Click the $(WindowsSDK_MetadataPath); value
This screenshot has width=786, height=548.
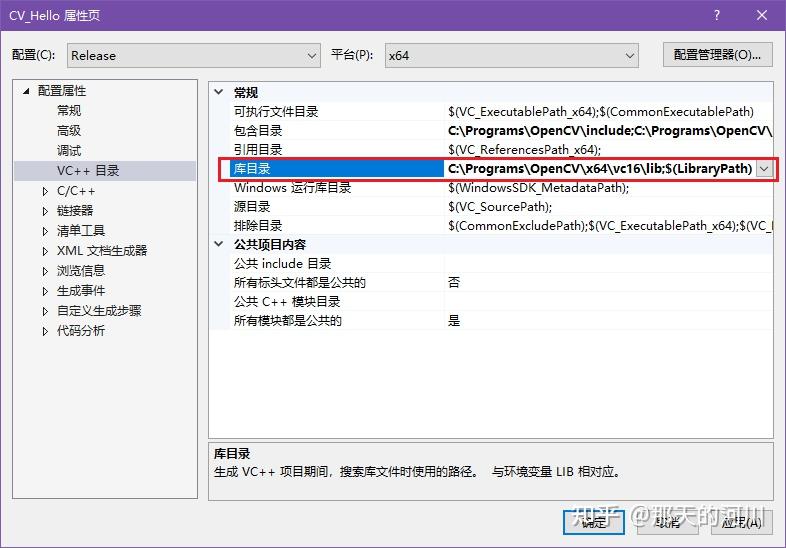coord(538,188)
